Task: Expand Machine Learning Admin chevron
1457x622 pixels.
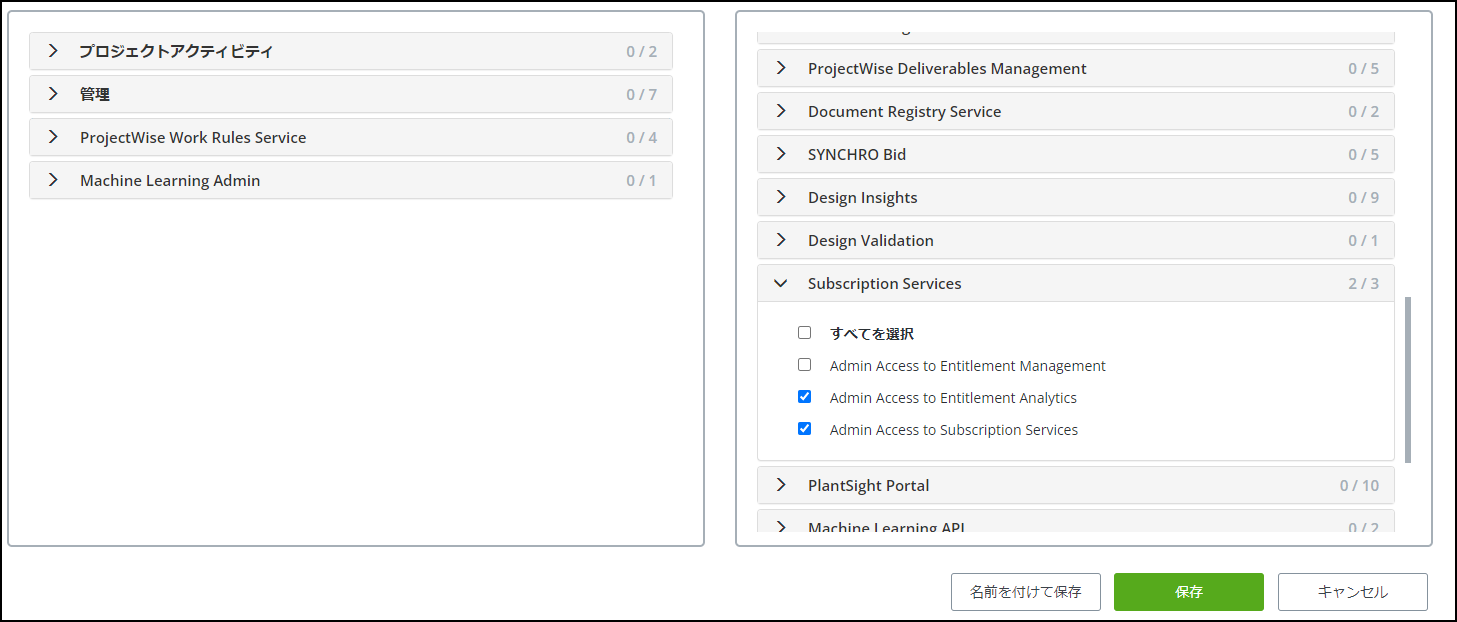Action: click(53, 180)
